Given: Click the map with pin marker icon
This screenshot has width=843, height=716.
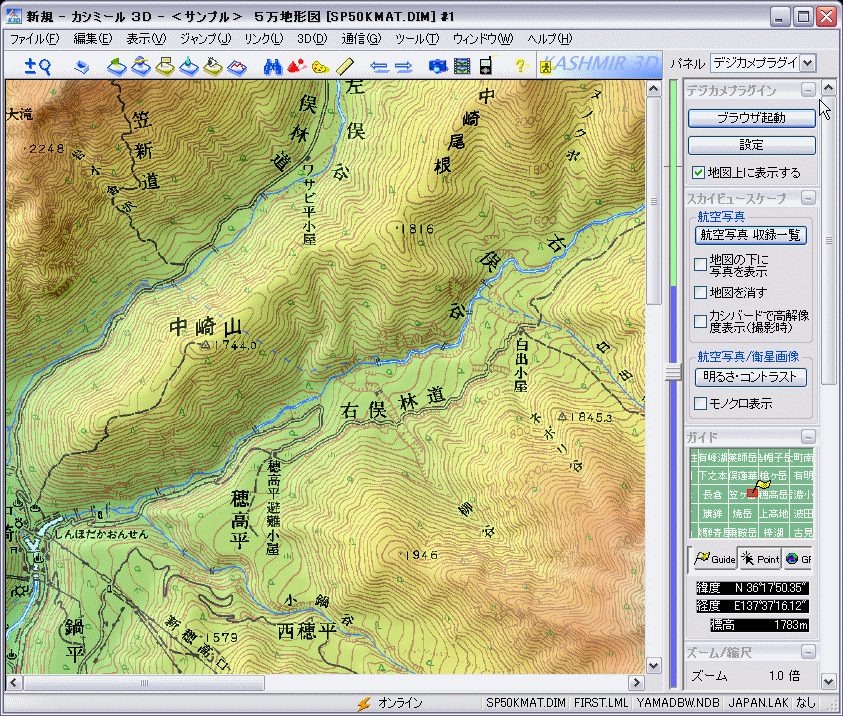Looking at the screenshot, I should click(189, 66).
